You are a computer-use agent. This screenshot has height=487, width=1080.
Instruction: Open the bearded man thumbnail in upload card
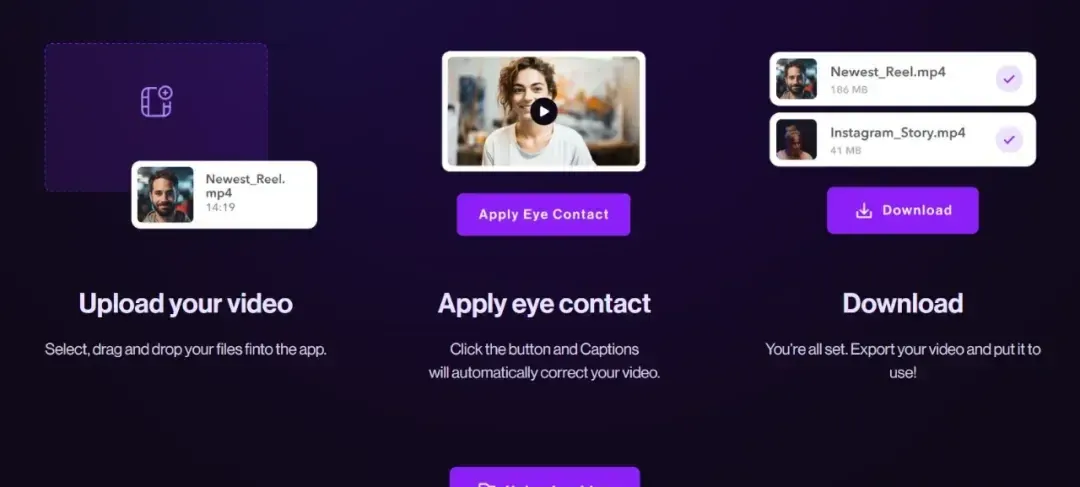(x=165, y=195)
